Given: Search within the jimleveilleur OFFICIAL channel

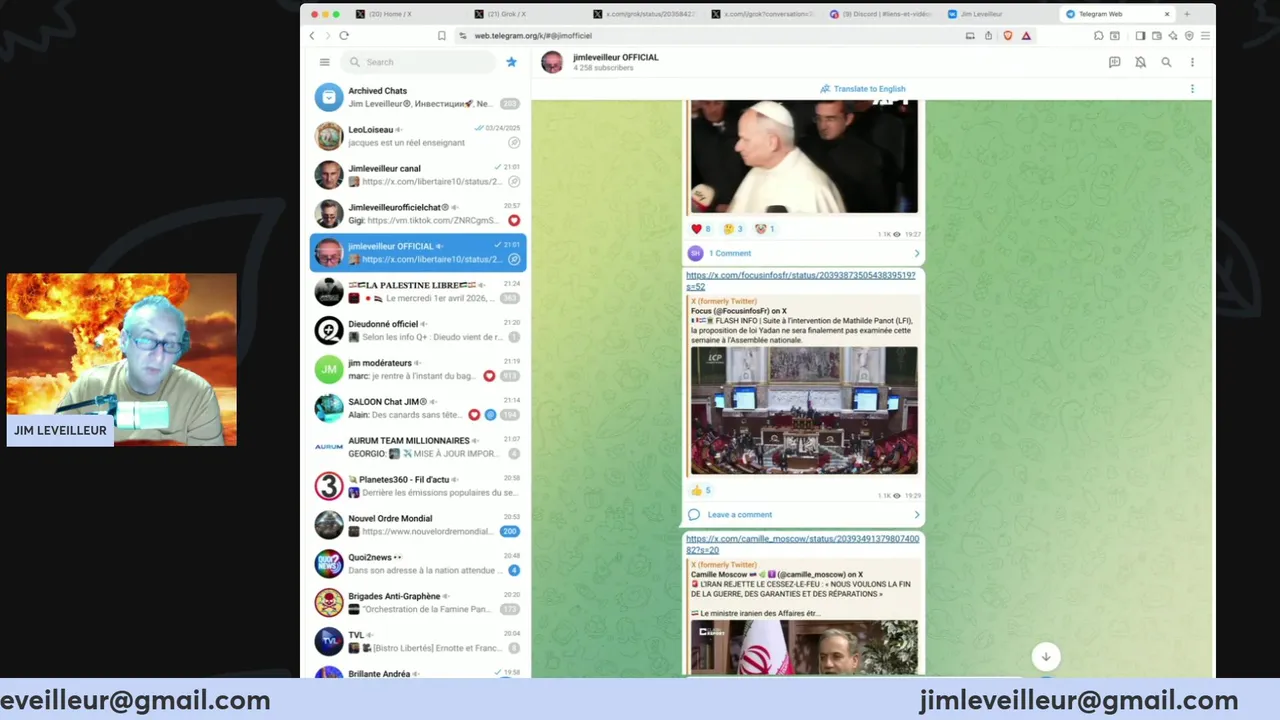Looking at the screenshot, I should pyautogui.click(x=1166, y=62).
